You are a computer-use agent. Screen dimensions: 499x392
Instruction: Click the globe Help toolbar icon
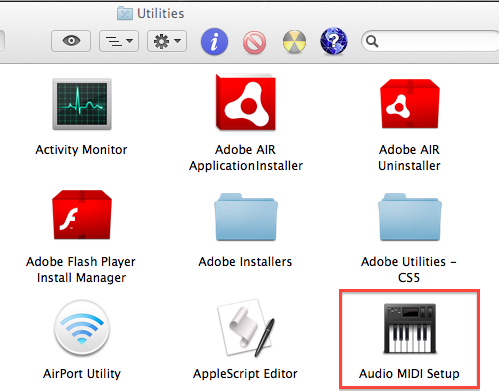334,41
